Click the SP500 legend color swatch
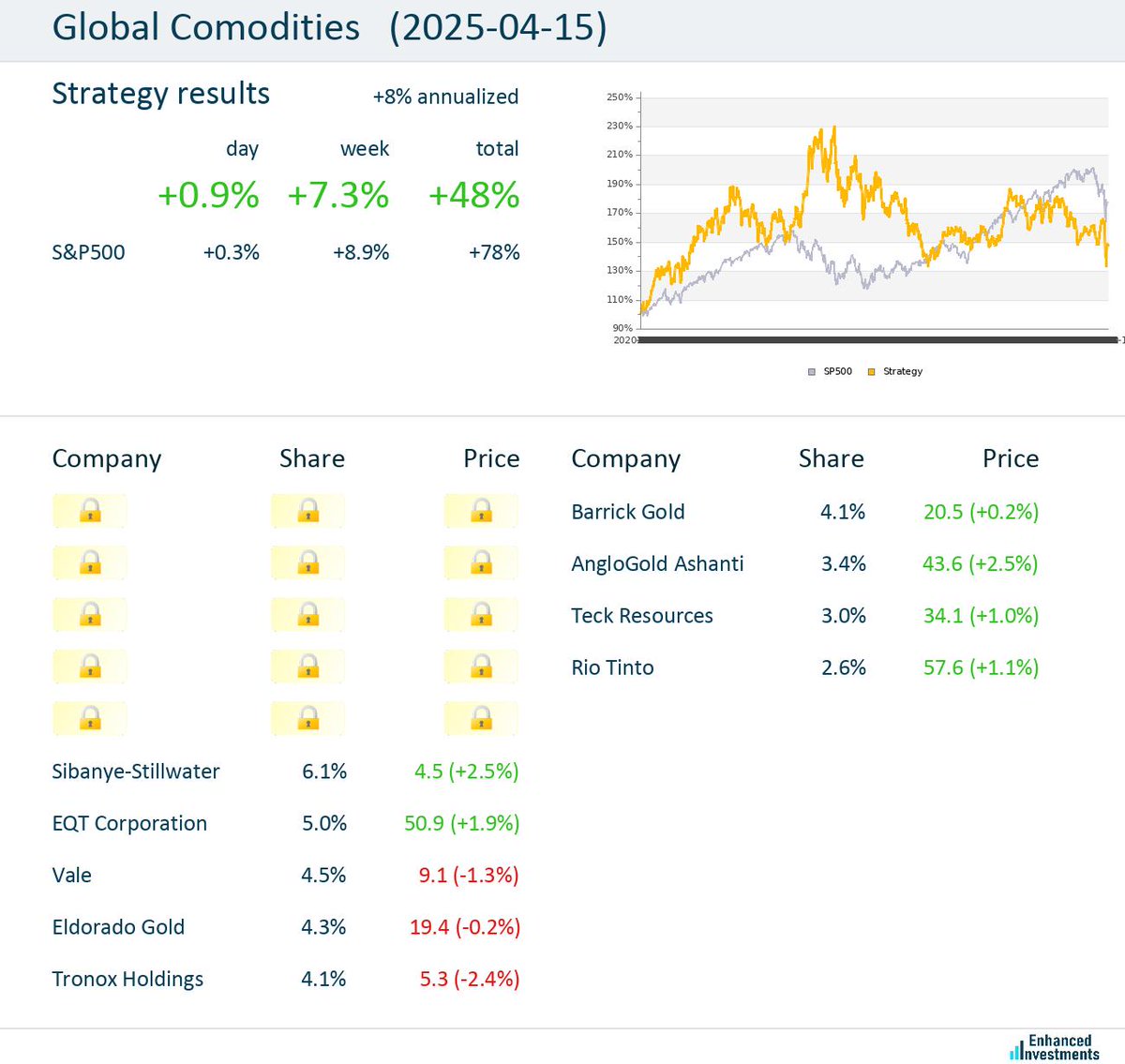 [x=812, y=372]
